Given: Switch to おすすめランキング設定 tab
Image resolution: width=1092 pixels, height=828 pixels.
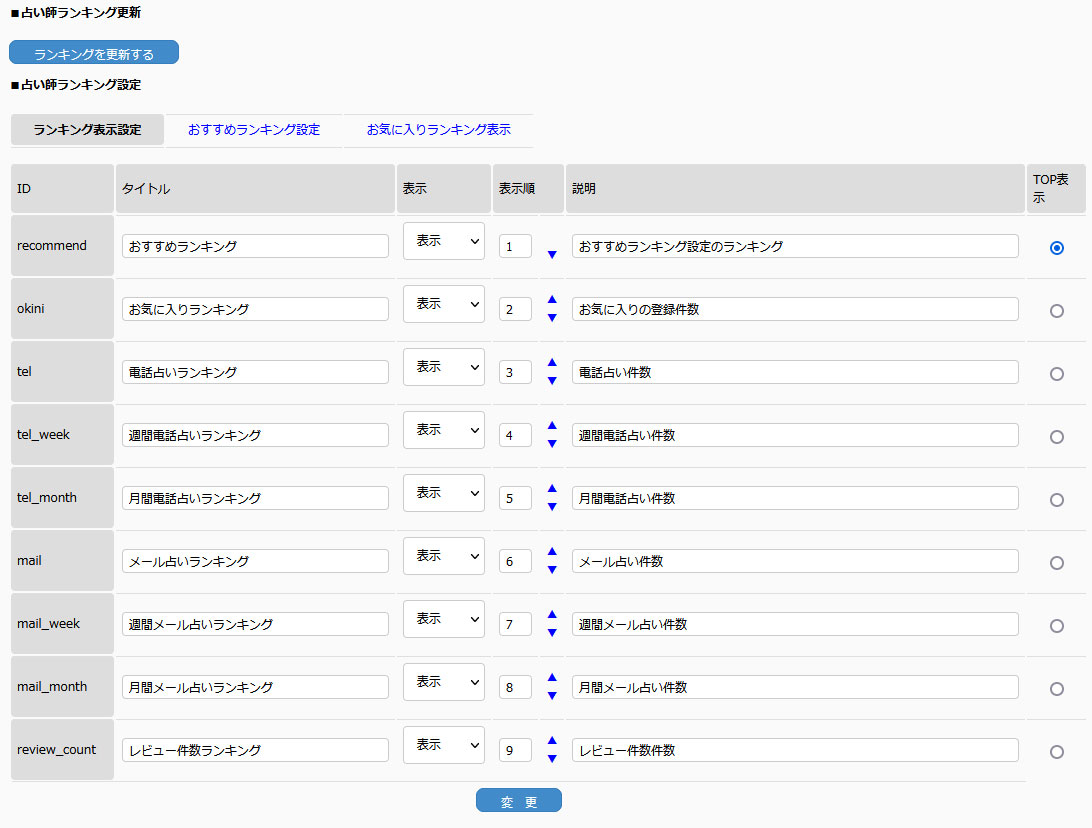Looking at the screenshot, I should coord(254,130).
